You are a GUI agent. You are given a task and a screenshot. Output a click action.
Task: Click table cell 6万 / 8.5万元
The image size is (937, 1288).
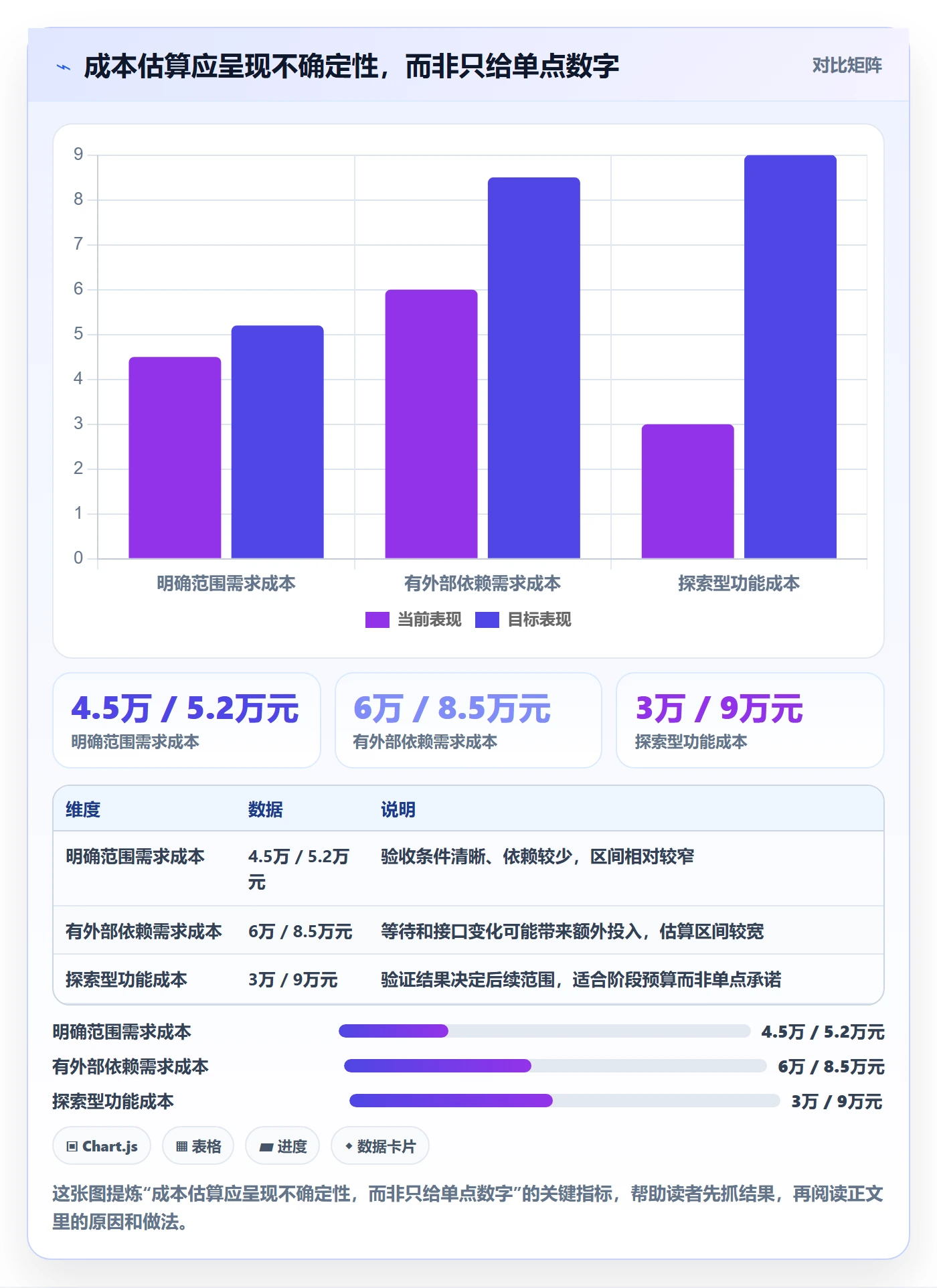pos(300,931)
